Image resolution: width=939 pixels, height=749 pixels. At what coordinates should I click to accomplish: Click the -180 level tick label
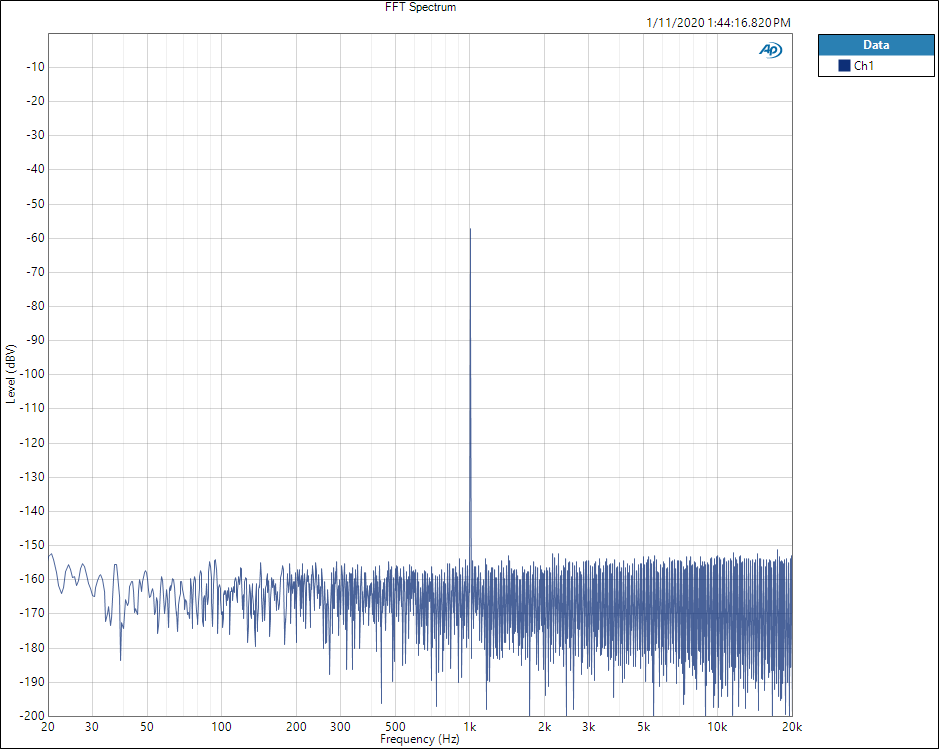pyautogui.click(x=33, y=648)
